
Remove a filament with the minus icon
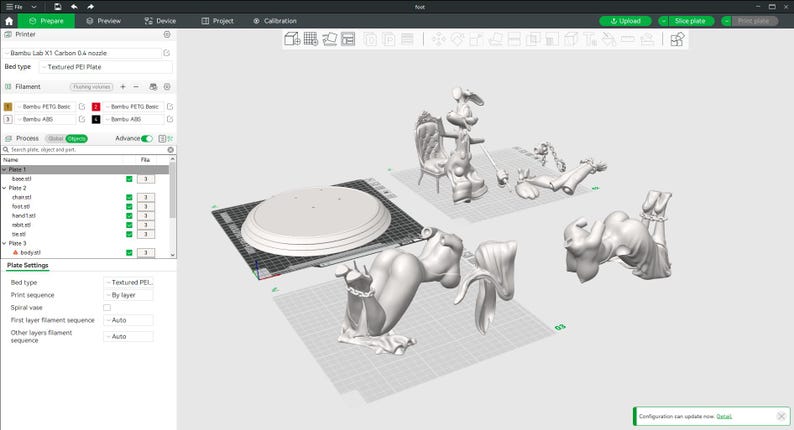[x=136, y=87]
